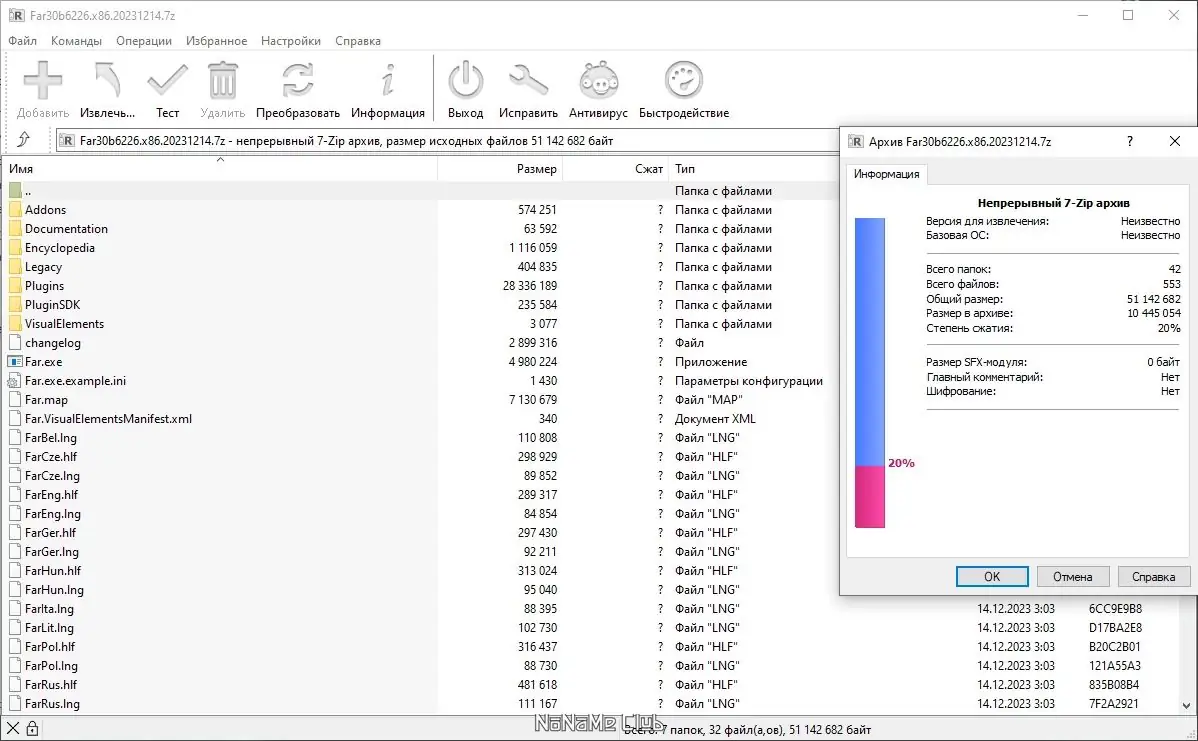Viewport: 1198px width, 741px height.
Task: Click the drive icon in status bar
Action: pyautogui.click(x=13, y=729)
